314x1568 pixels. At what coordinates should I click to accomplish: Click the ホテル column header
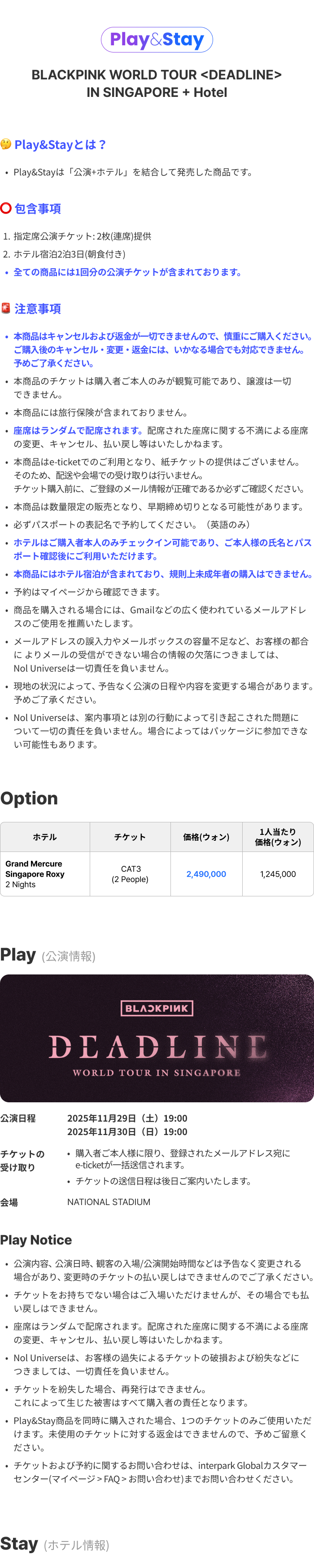(45, 837)
